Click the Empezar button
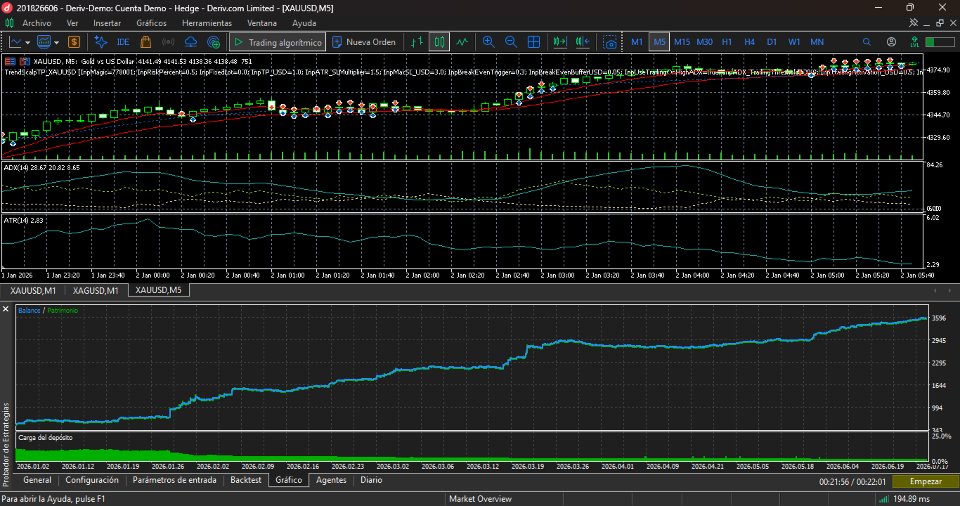Viewport: 960px width, 506px height. (x=925, y=481)
